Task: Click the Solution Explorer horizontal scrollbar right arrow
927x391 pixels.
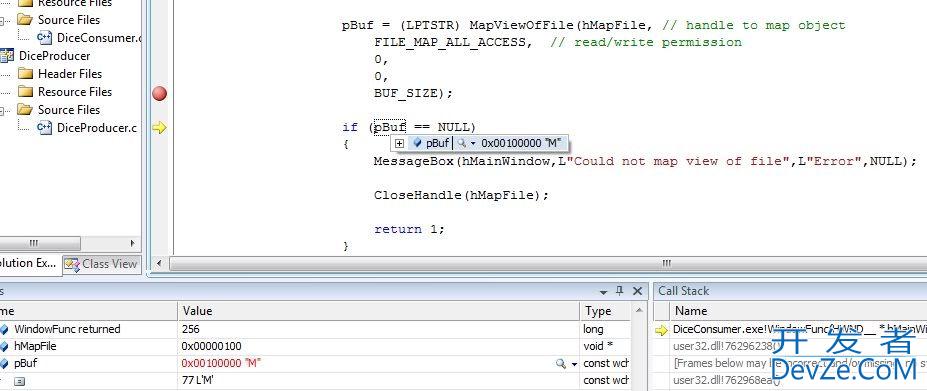Action: pos(132,243)
